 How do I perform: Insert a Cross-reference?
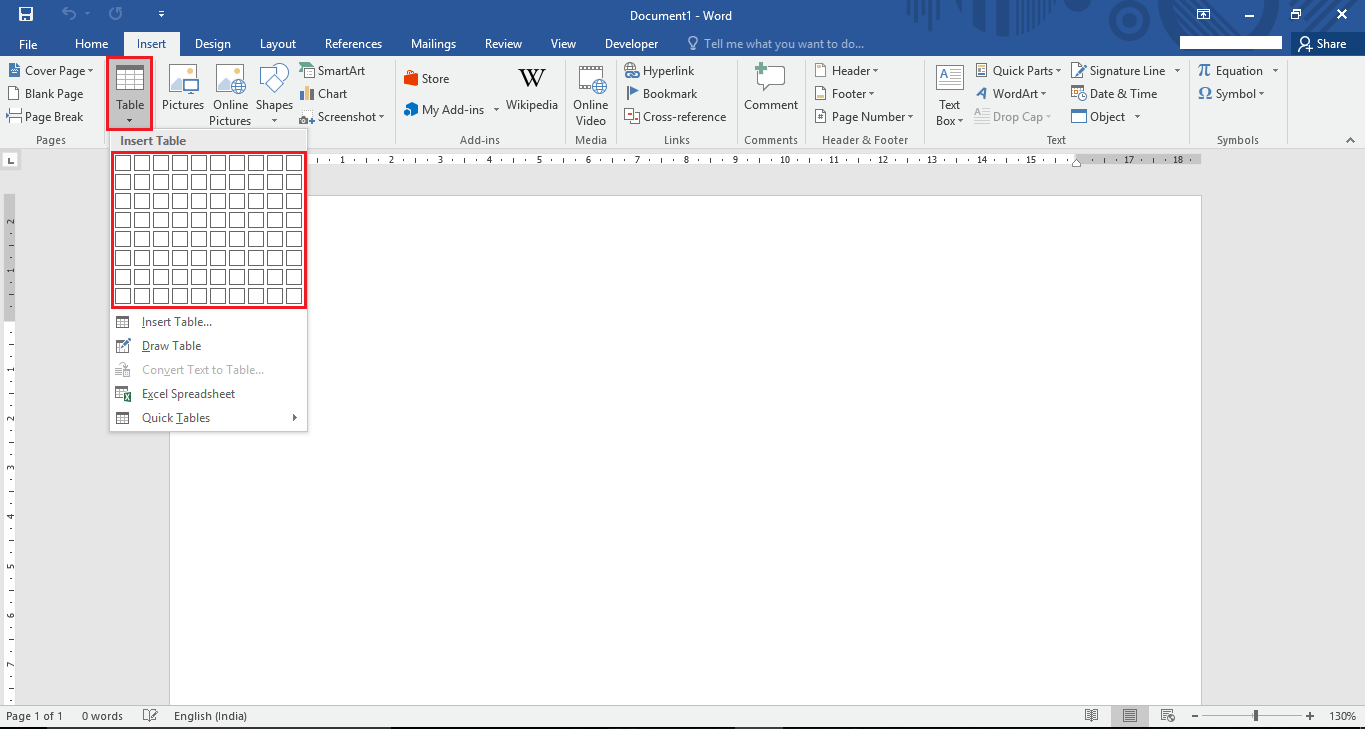tap(676, 117)
